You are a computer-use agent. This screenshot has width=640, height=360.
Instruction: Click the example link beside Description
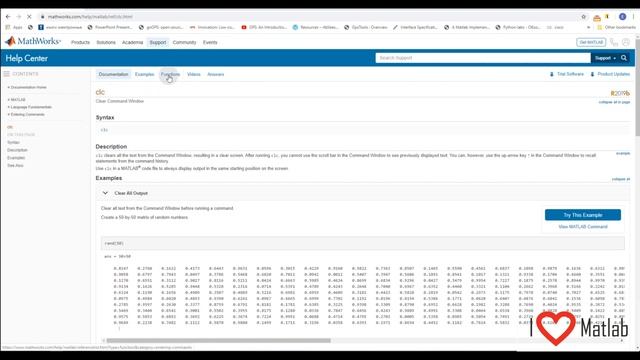click(x=623, y=153)
